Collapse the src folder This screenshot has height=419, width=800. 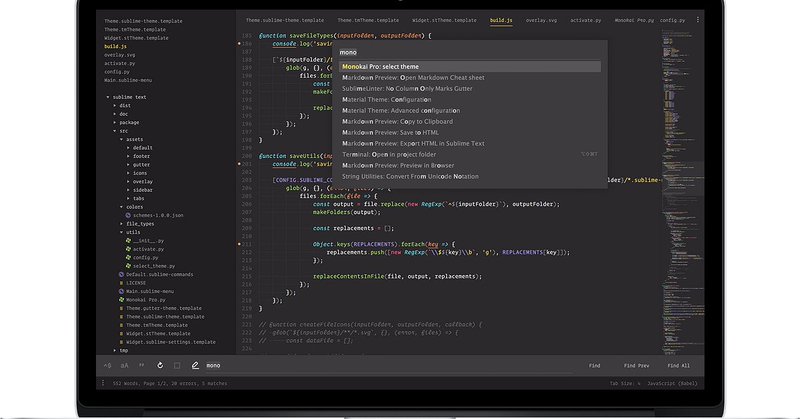[x=115, y=131]
